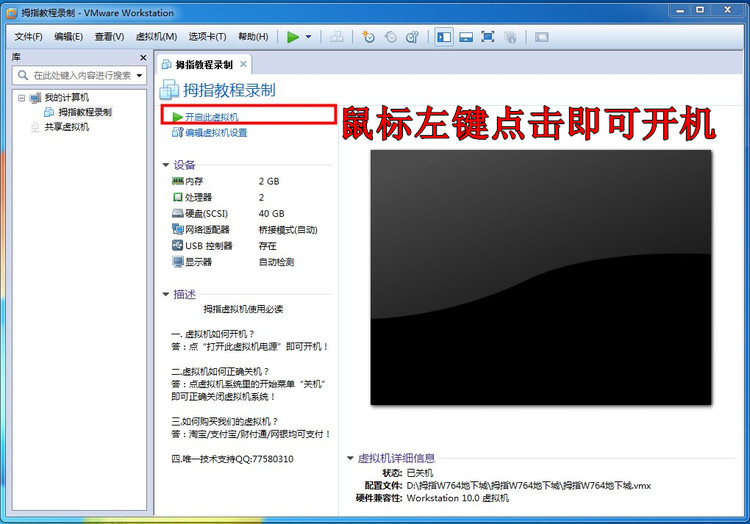Click the Unity mode toolbar icon

(x=510, y=37)
